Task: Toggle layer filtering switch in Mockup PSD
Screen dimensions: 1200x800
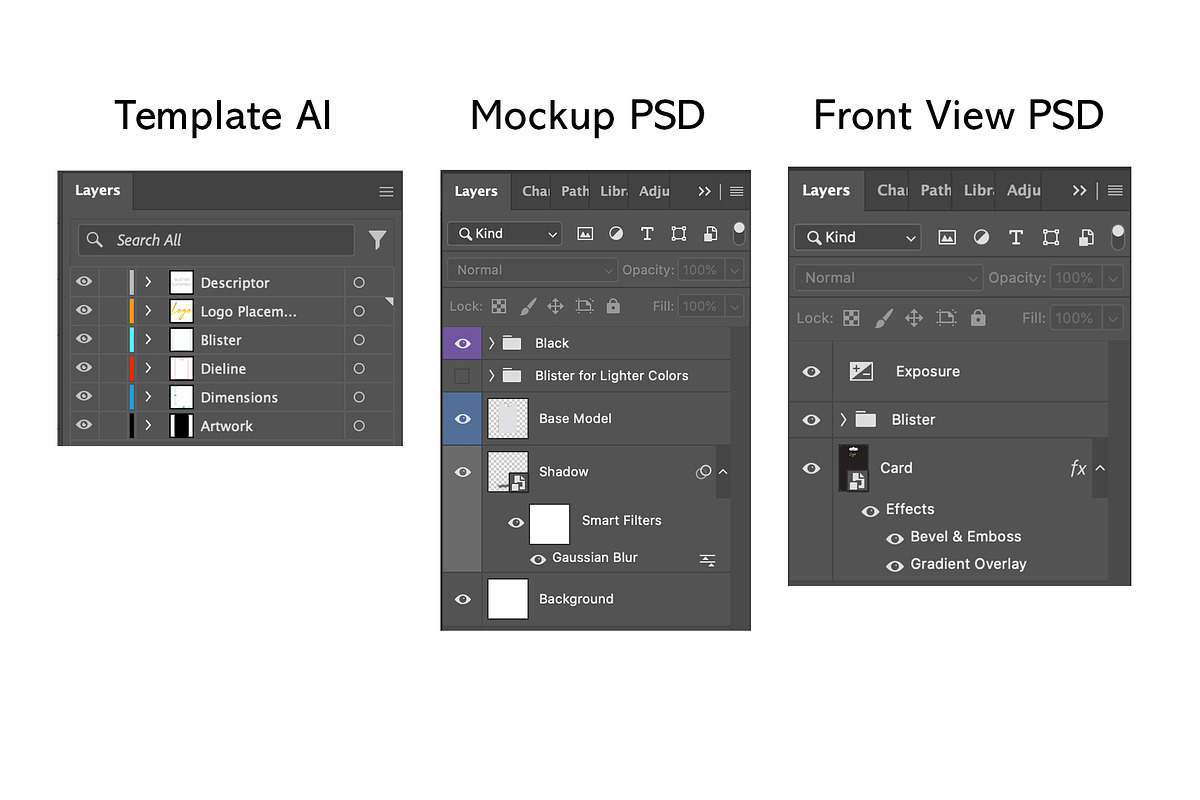Action: 739,234
